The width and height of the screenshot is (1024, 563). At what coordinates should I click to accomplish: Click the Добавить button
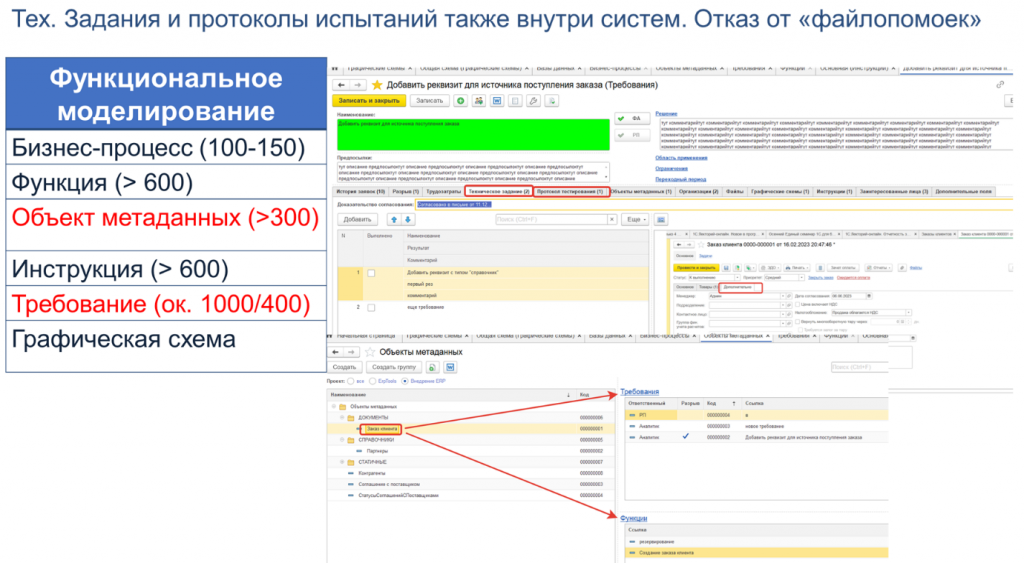click(x=357, y=219)
